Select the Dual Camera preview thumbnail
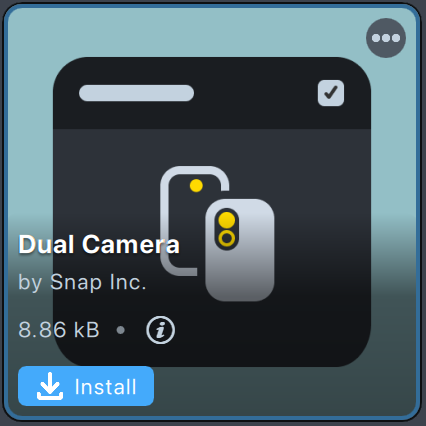 (212, 212)
